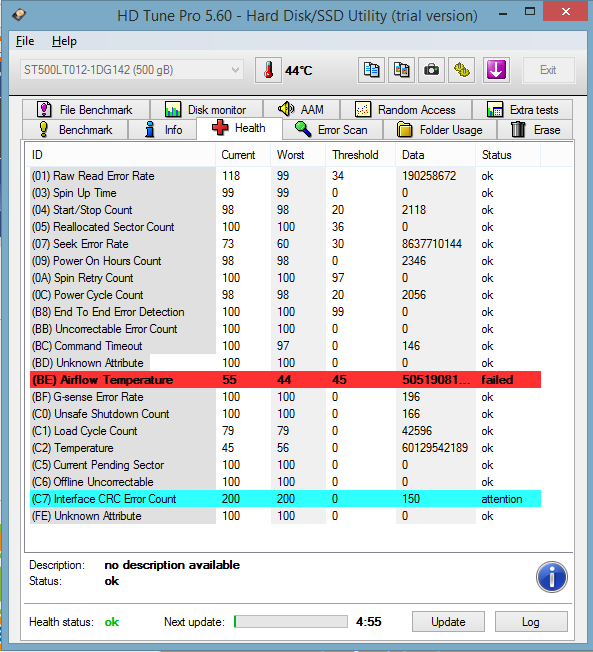Switch to the Benchmark tab
The image size is (593, 652).
pos(75,130)
